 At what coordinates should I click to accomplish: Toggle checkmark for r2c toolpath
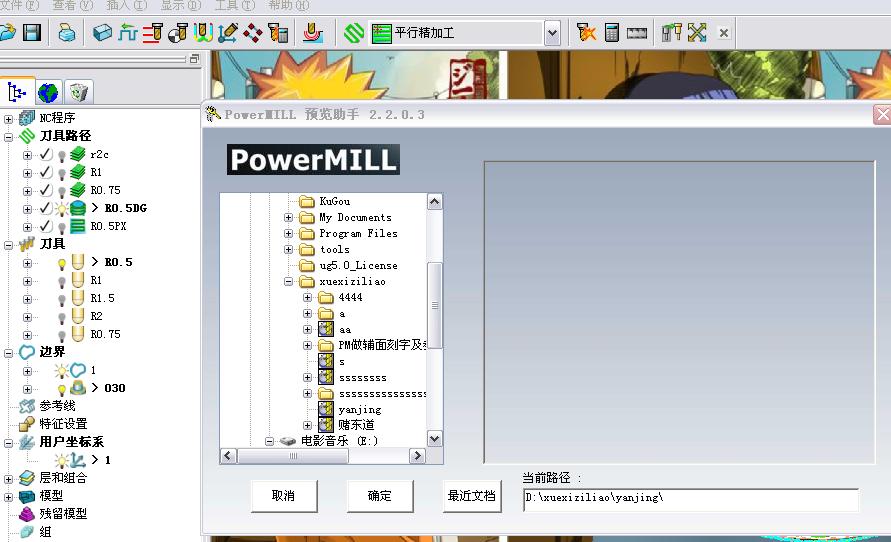(x=45, y=154)
